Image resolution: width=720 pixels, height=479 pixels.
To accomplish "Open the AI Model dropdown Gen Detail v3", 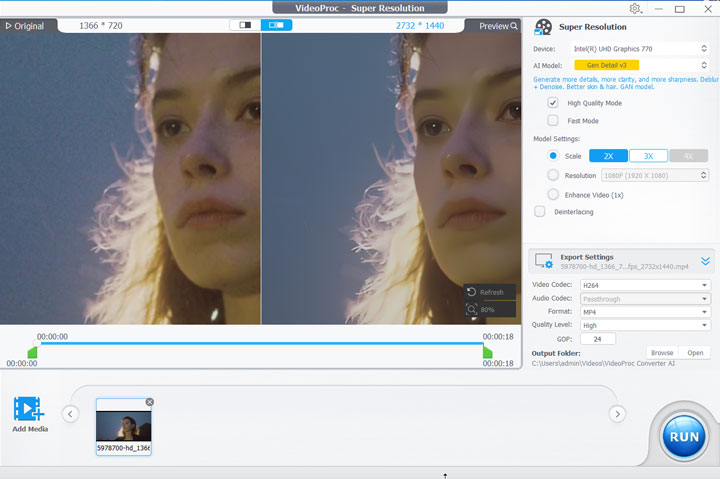I will click(640, 65).
